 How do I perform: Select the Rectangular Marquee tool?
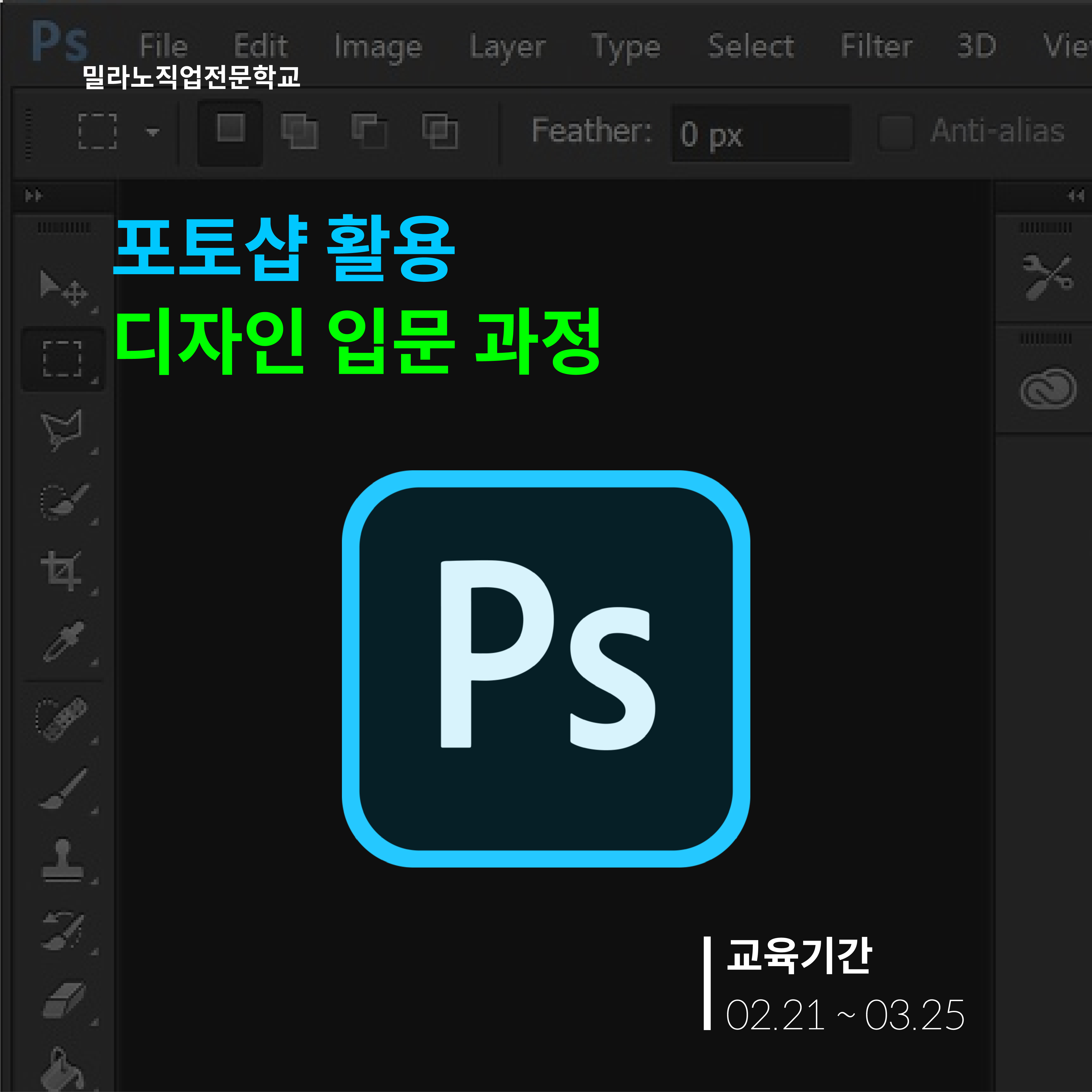(x=63, y=358)
